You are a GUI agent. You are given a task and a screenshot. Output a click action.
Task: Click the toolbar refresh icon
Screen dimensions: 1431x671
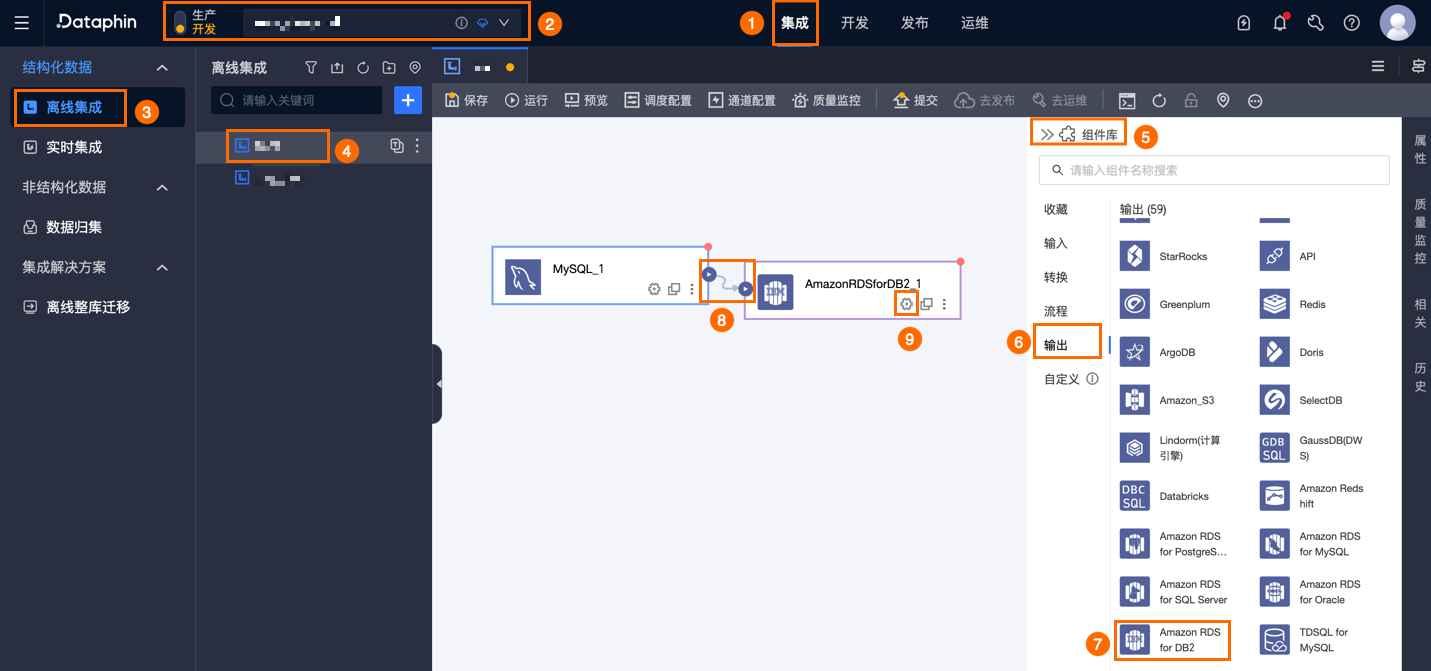(1159, 100)
